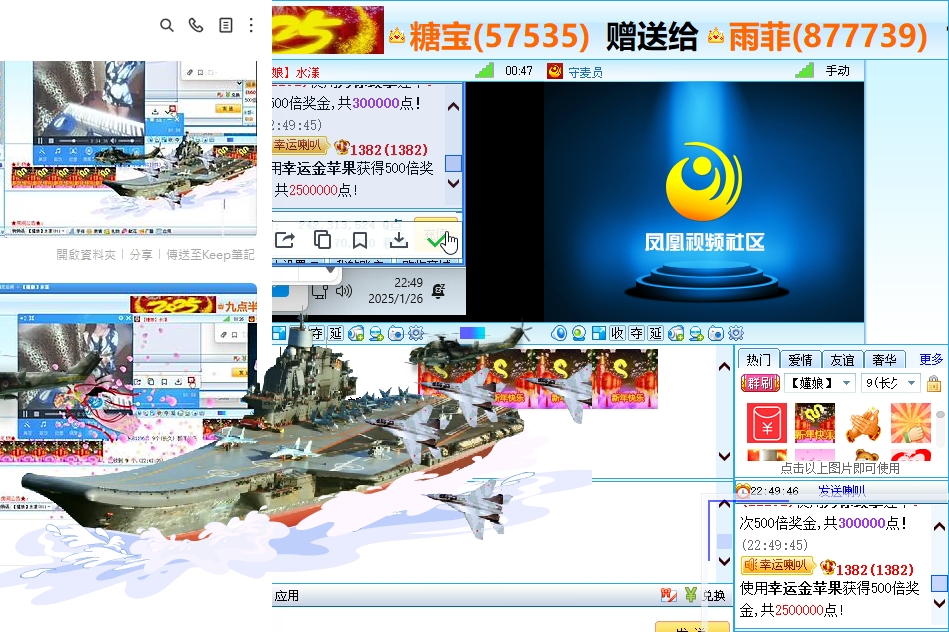Open settings gear under 守麦员 video
This screenshot has width=949, height=632.
[x=736, y=333]
